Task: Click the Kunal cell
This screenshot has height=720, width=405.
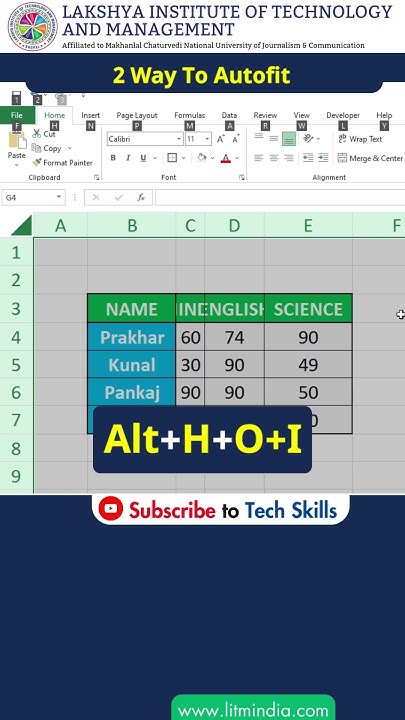Action: [132, 365]
